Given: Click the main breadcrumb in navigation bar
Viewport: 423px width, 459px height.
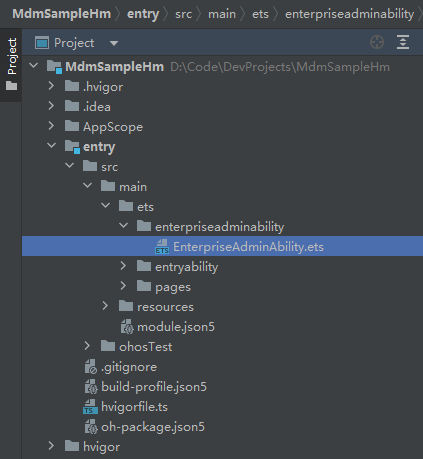Looking at the screenshot, I should tap(222, 14).
